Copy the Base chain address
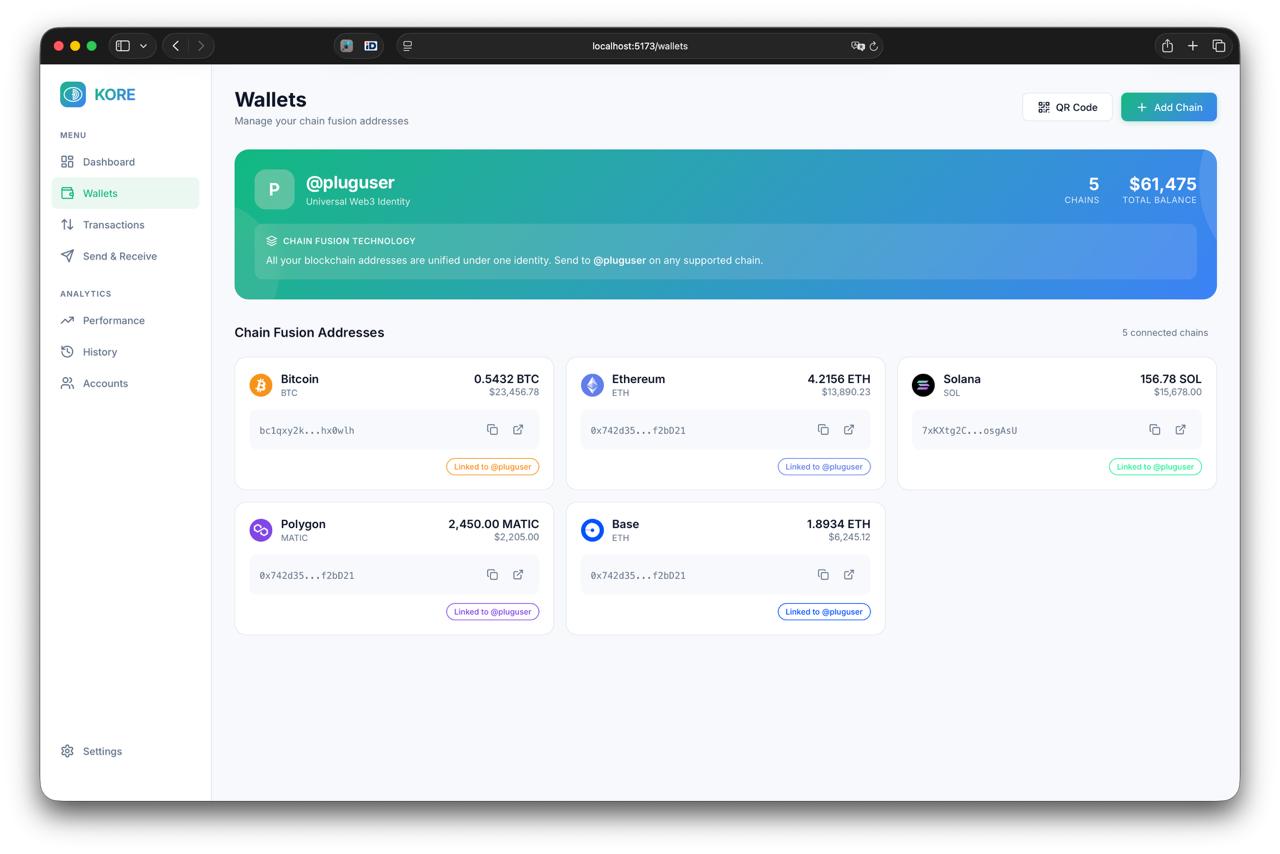 tap(823, 575)
